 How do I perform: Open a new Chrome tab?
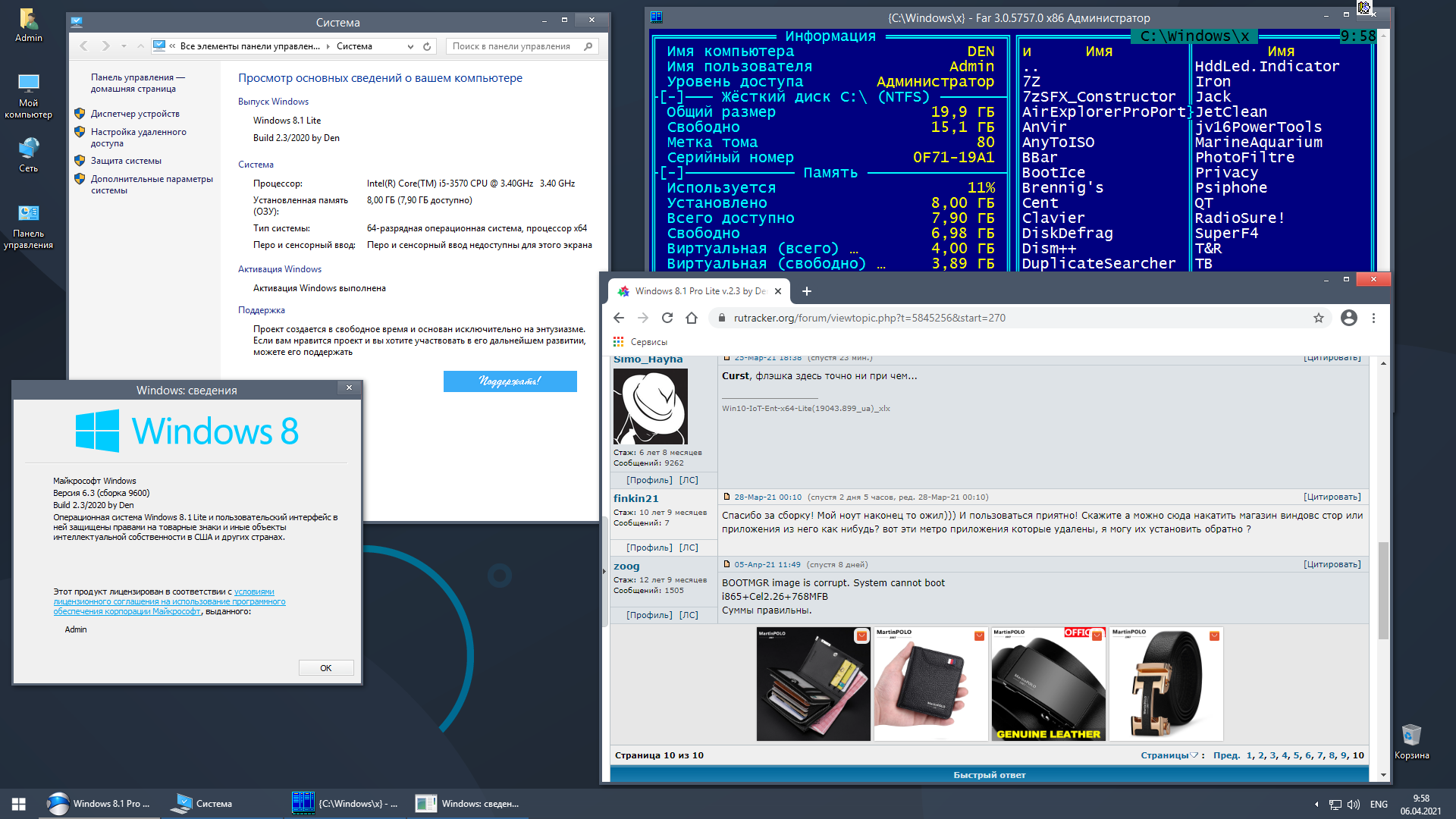click(x=807, y=291)
